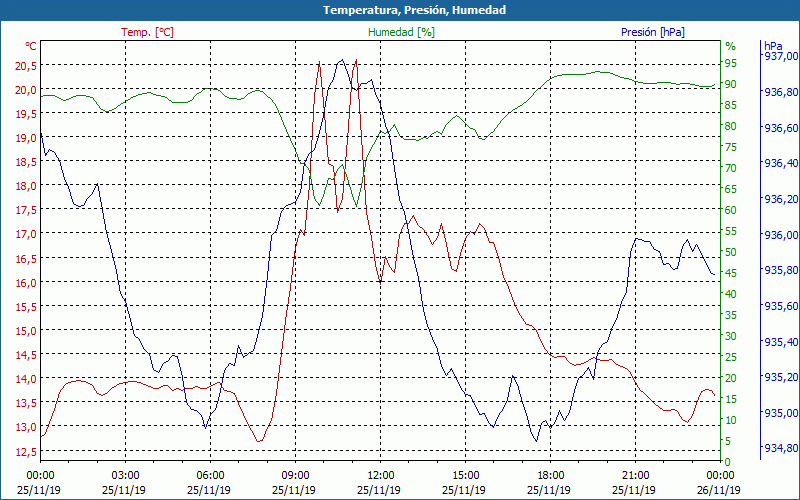800x500 pixels.
Task: Click the 935,20 pressure axis value
Action: click(x=781, y=377)
